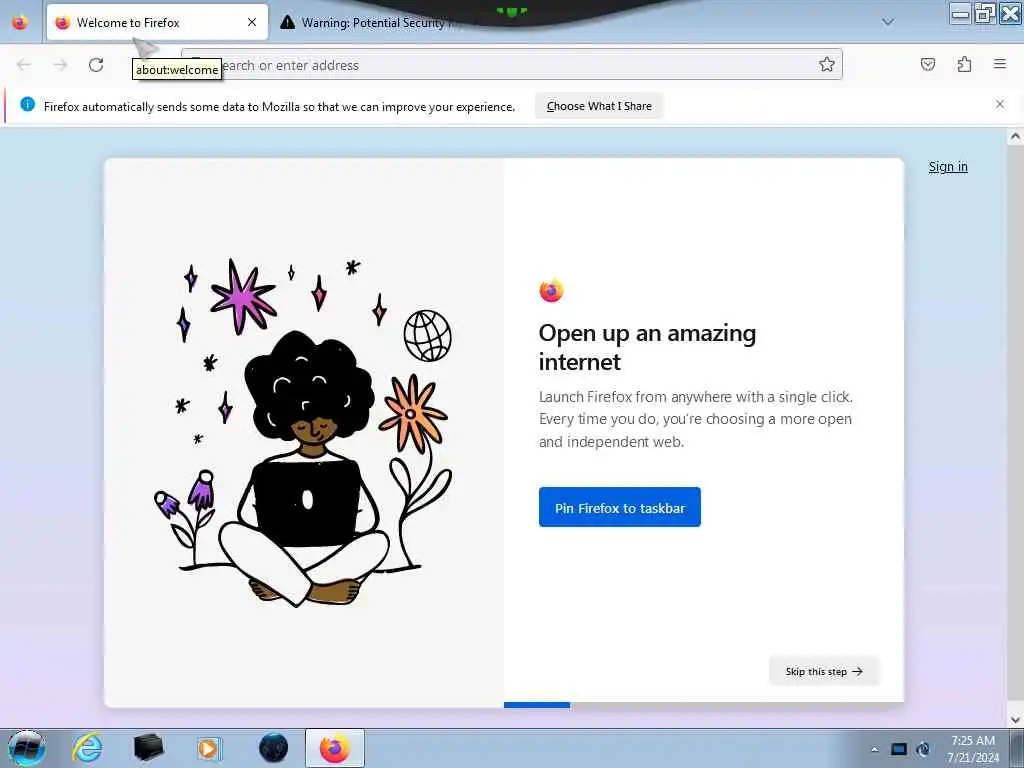Dismiss the data sharing notification bar

[x=1000, y=104]
